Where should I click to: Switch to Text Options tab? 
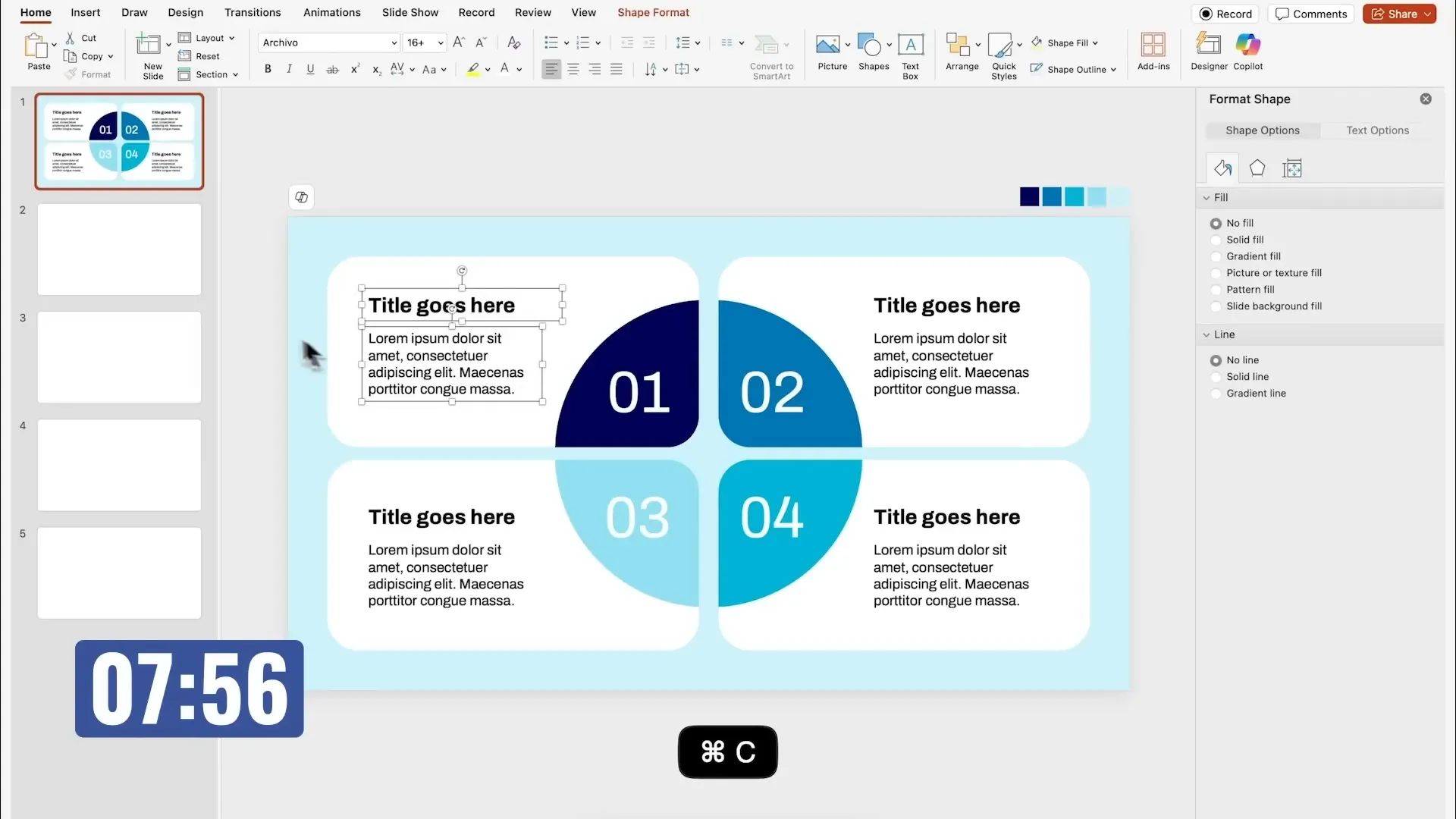coord(1377,130)
